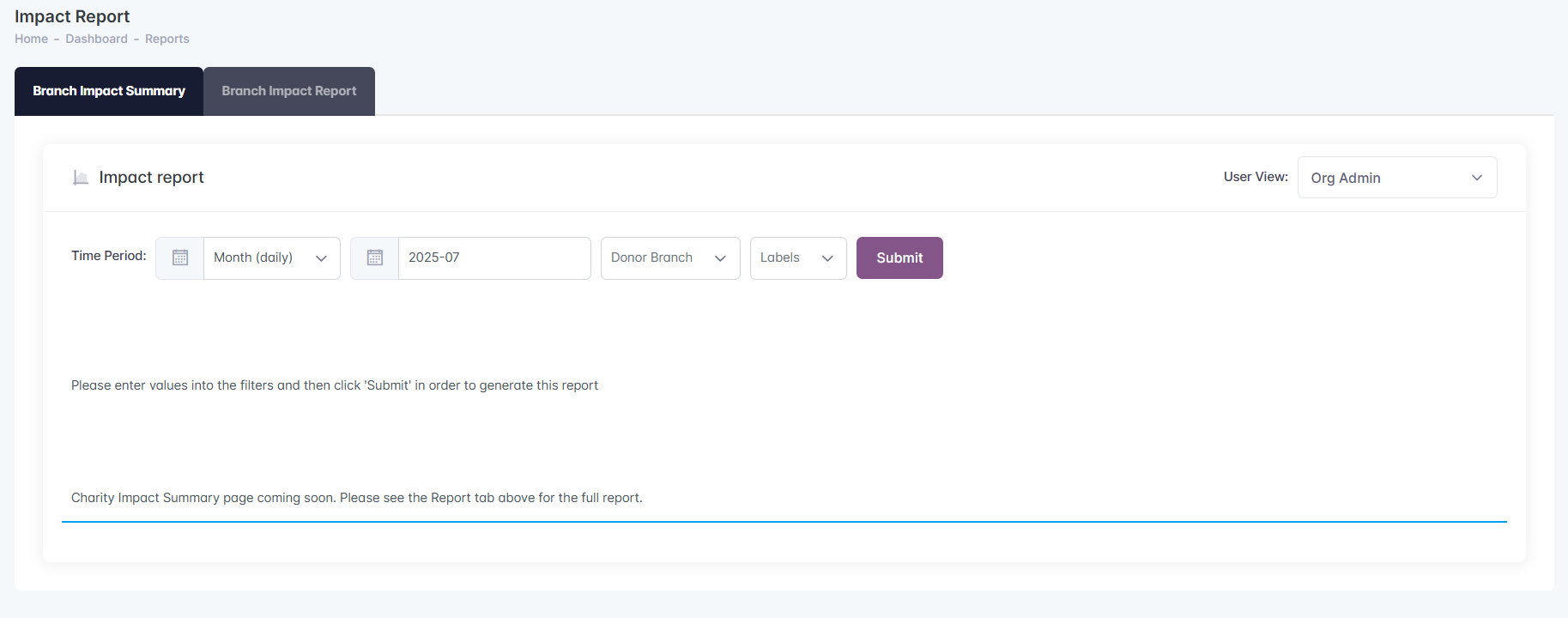Click the chevron arrow in Org Admin selector
The height and width of the screenshot is (618, 1568).
tap(1476, 178)
